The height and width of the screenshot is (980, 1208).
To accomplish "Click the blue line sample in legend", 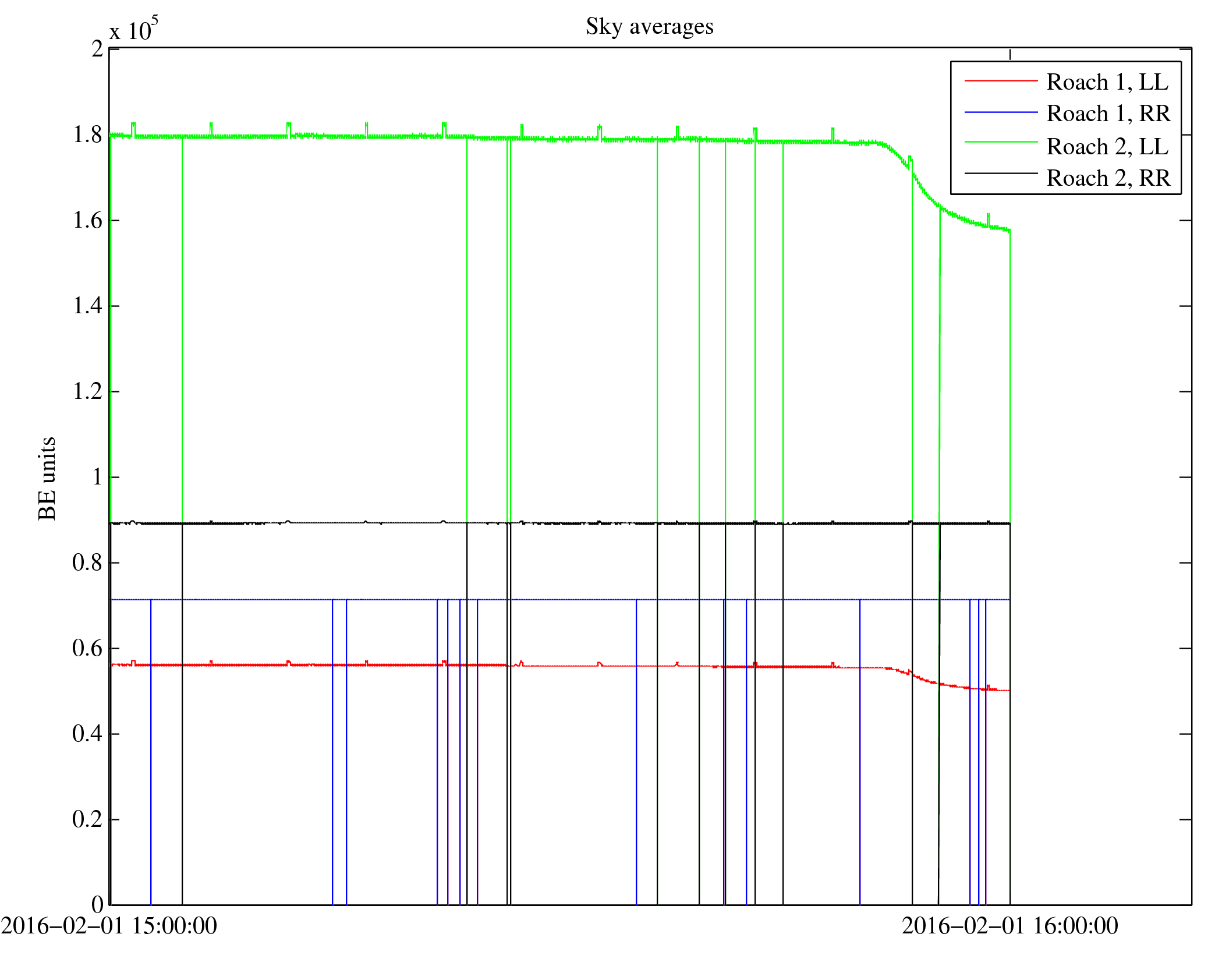I will 1001,112.
